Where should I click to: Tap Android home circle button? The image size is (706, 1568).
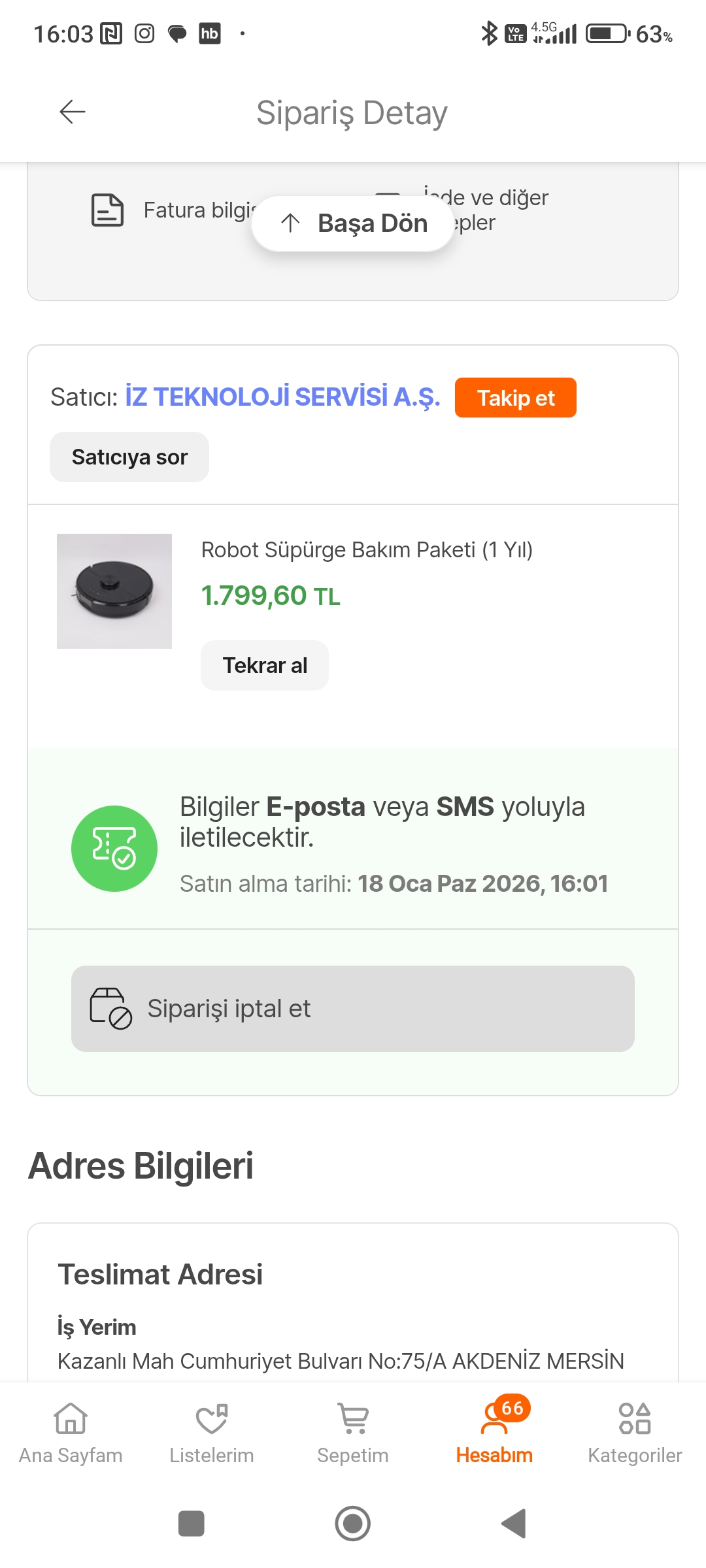[x=353, y=1524]
